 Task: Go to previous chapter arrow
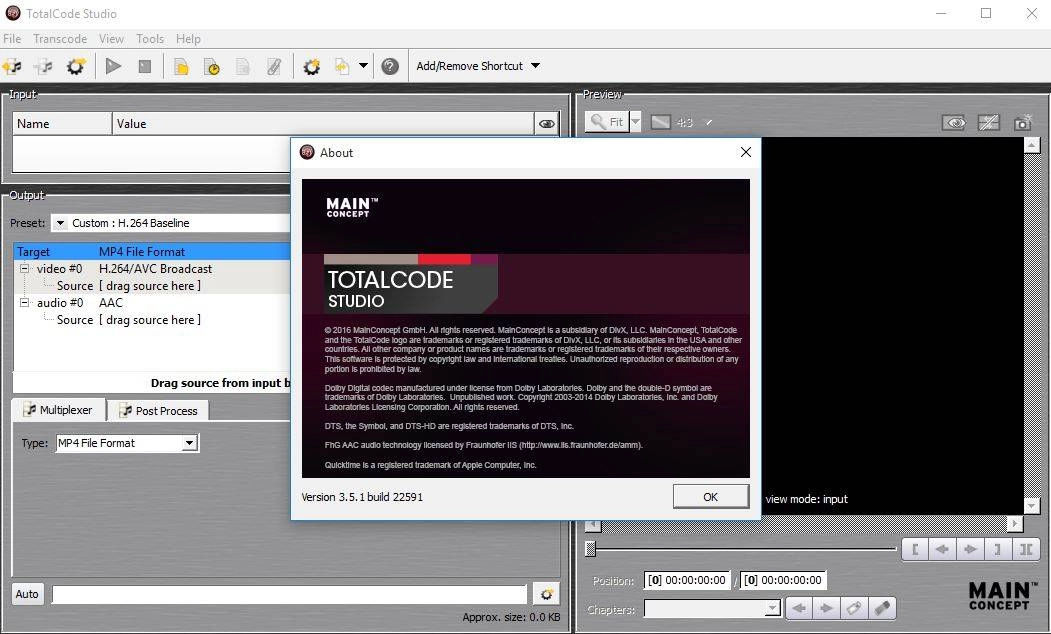[x=798, y=609]
